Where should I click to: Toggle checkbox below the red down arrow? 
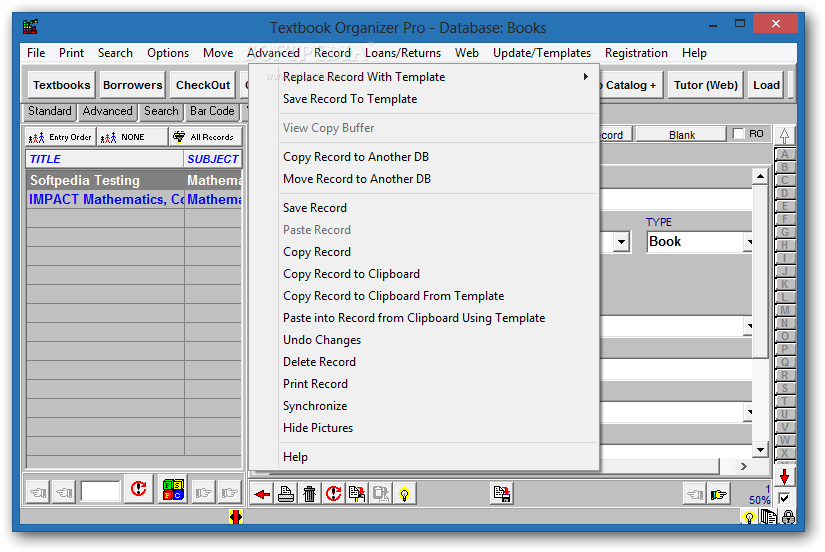coord(784,498)
